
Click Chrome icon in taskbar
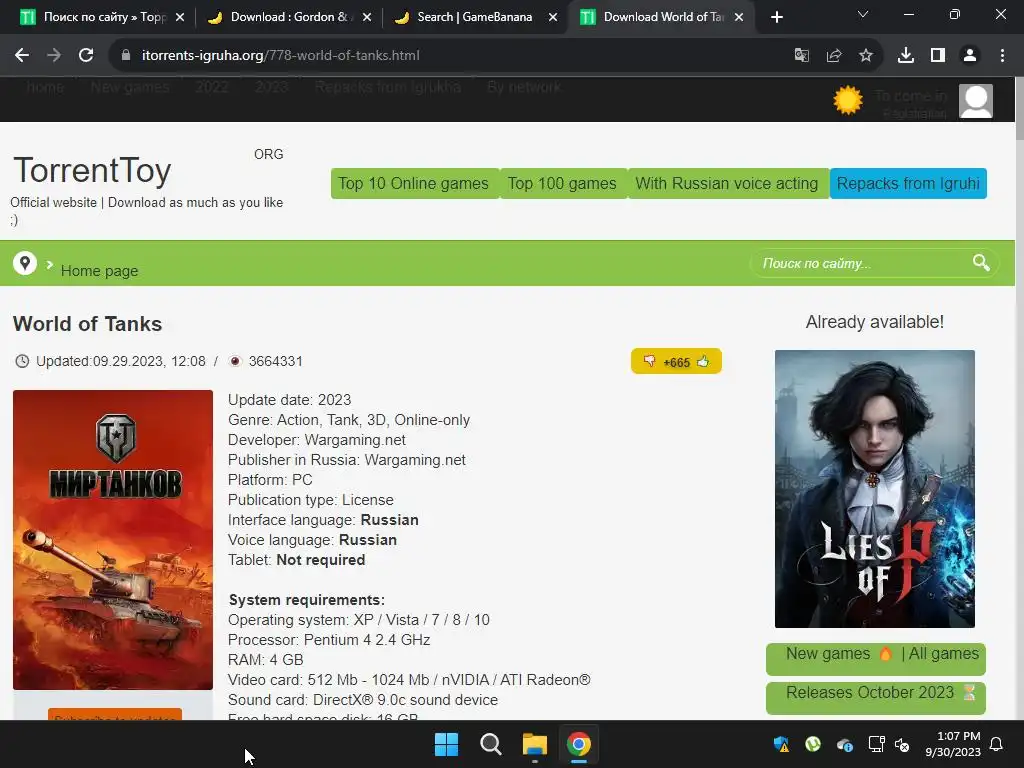tap(579, 744)
